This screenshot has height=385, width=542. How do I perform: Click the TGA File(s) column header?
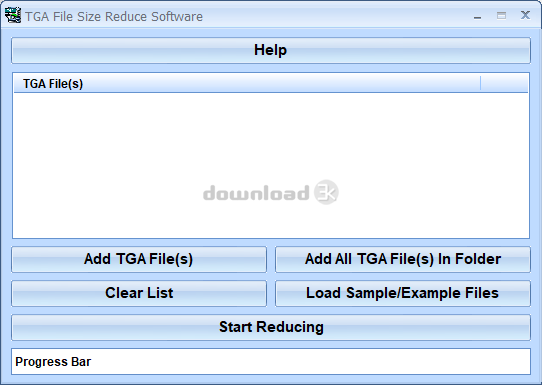click(247, 84)
